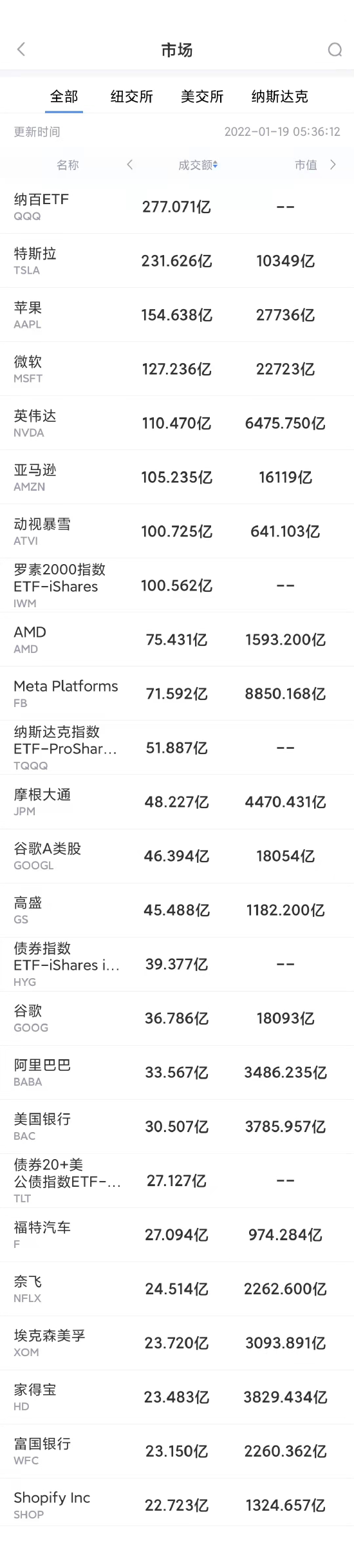The height and width of the screenshot is (1568, 354).
Task: Open 纳百ETF QQQ entry
Action: click(177, 207)
